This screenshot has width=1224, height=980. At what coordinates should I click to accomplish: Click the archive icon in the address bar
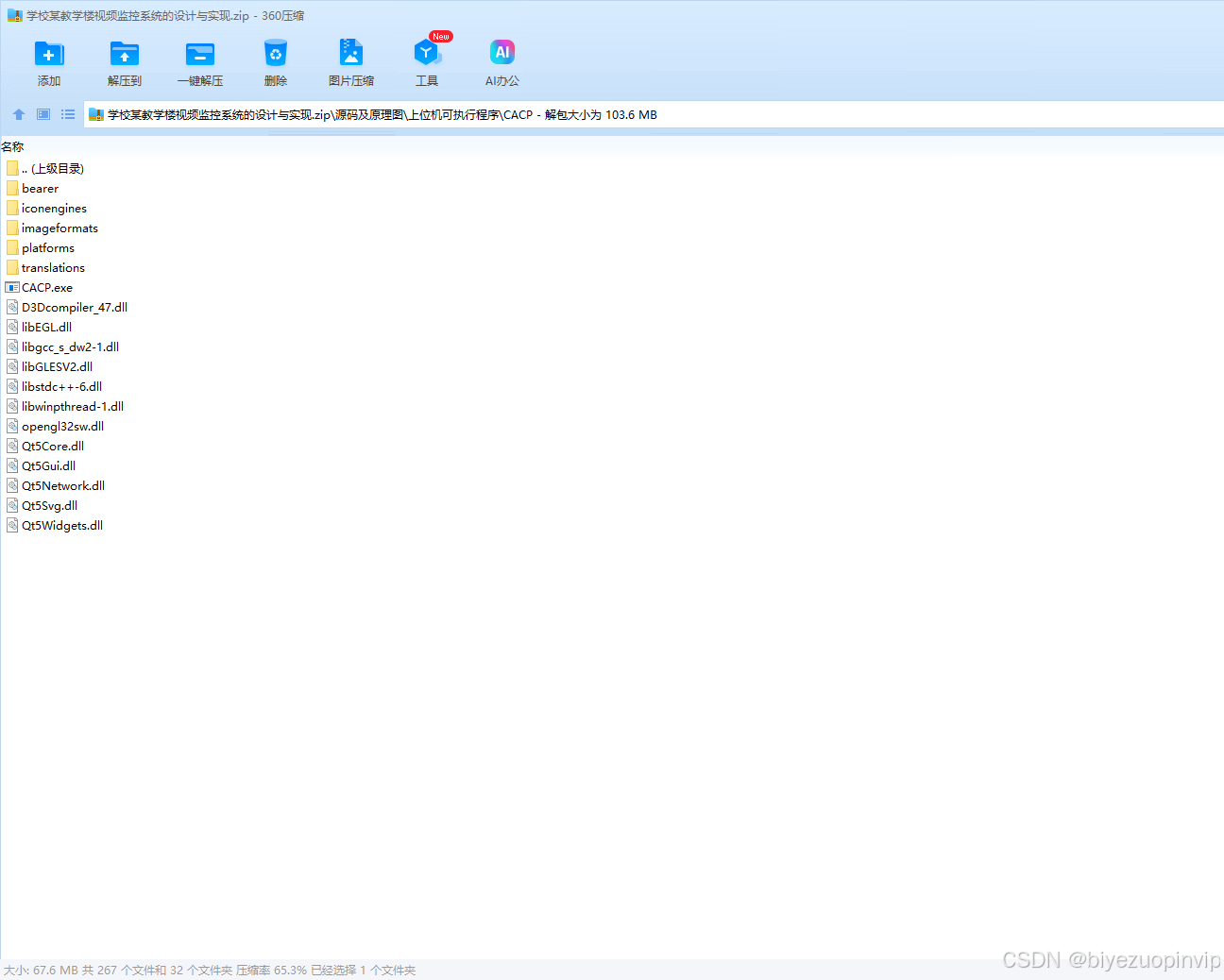tap(95, 114)
